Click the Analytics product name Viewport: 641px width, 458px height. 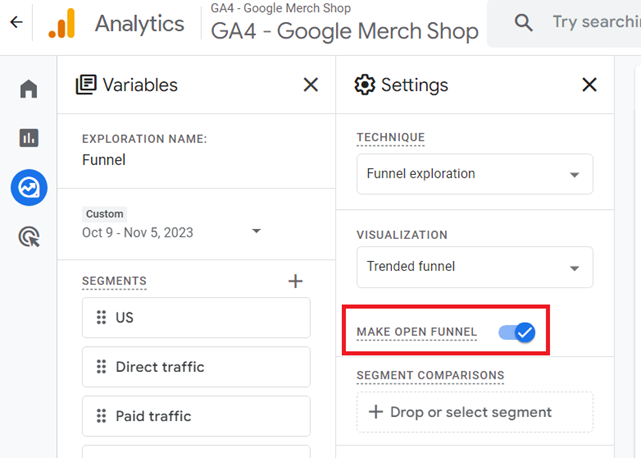click(x=139, y=23)
